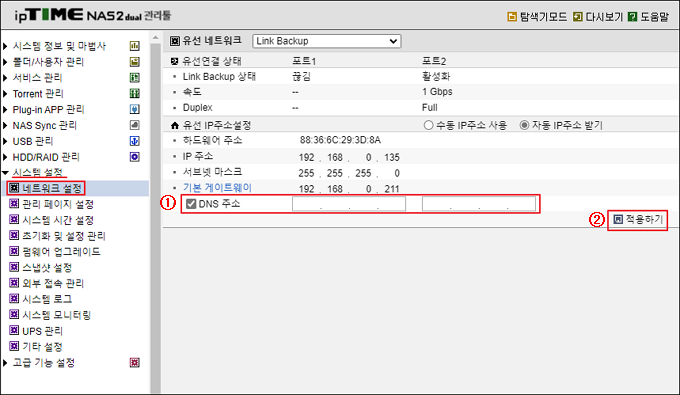The width and height of the screenshot is (680, 395).
Task: Click icon left of 기타 설정
Action: point(14,346)
